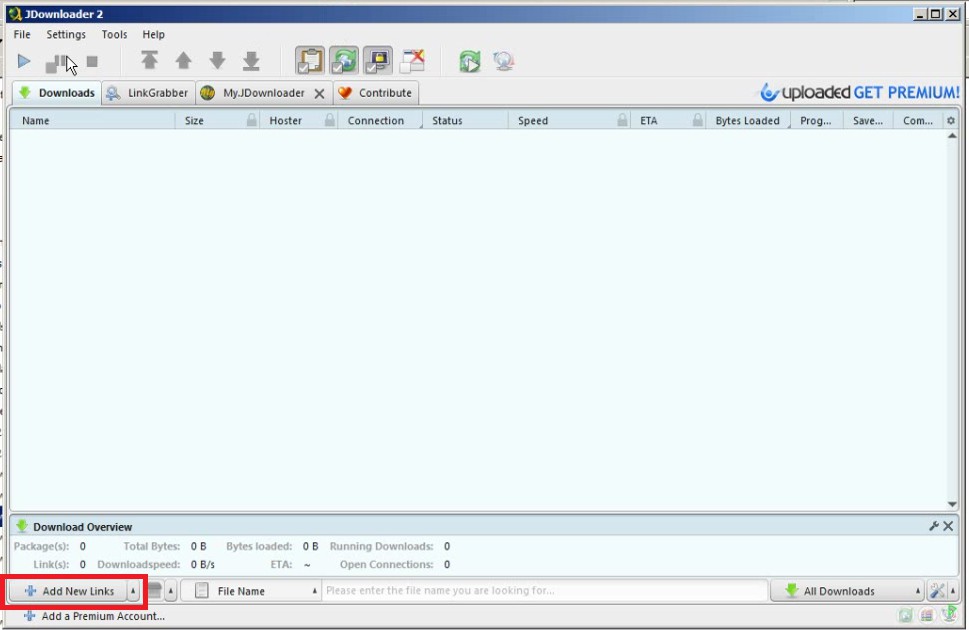Close the My.JDownloader tab
Screen dimensions: 969x630
click(x=319, y=93)
